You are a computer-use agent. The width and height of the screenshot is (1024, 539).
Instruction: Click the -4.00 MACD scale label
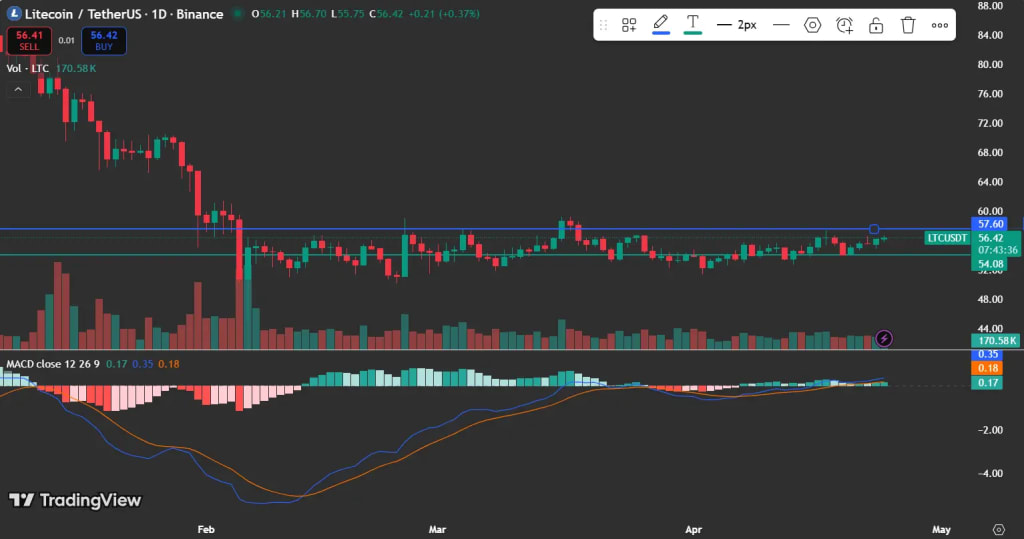pos(990,473)
